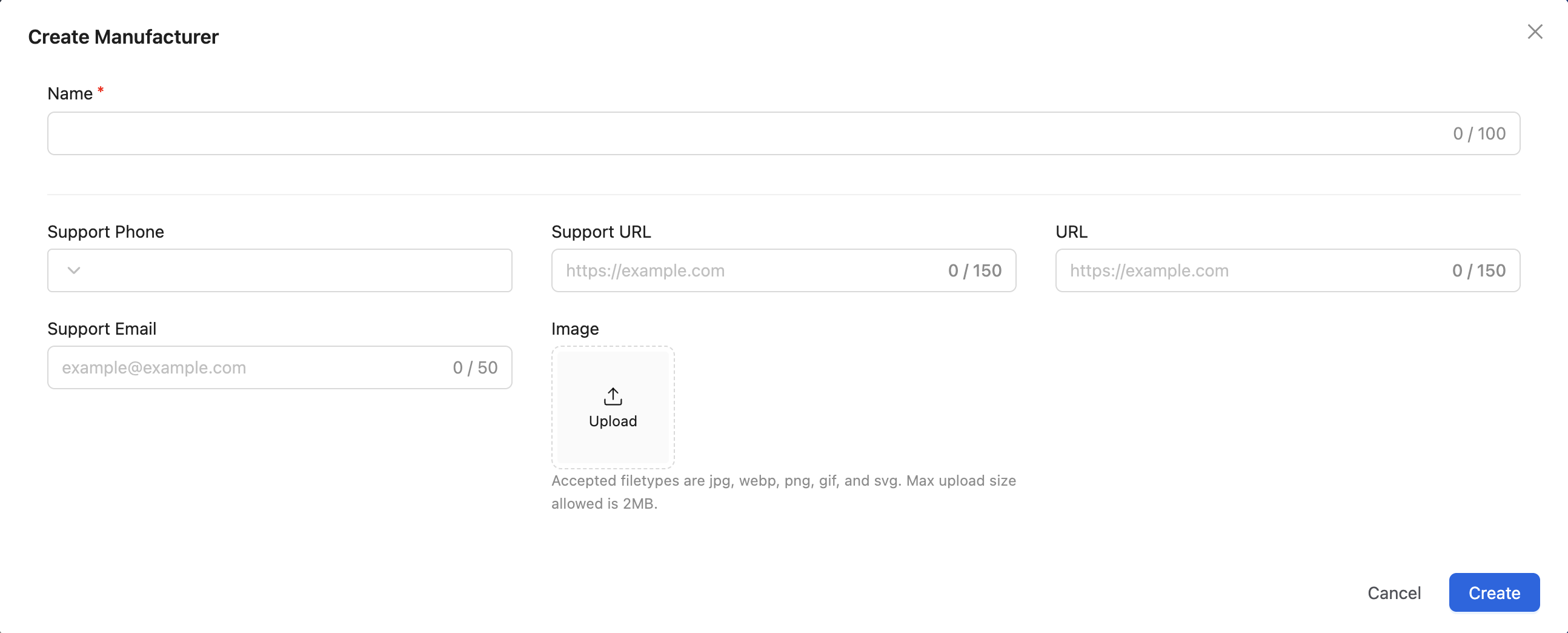The height and width of the screenshot is (633, 1568).
Task: Click the upload arrow icon
Action: point(613,397)
